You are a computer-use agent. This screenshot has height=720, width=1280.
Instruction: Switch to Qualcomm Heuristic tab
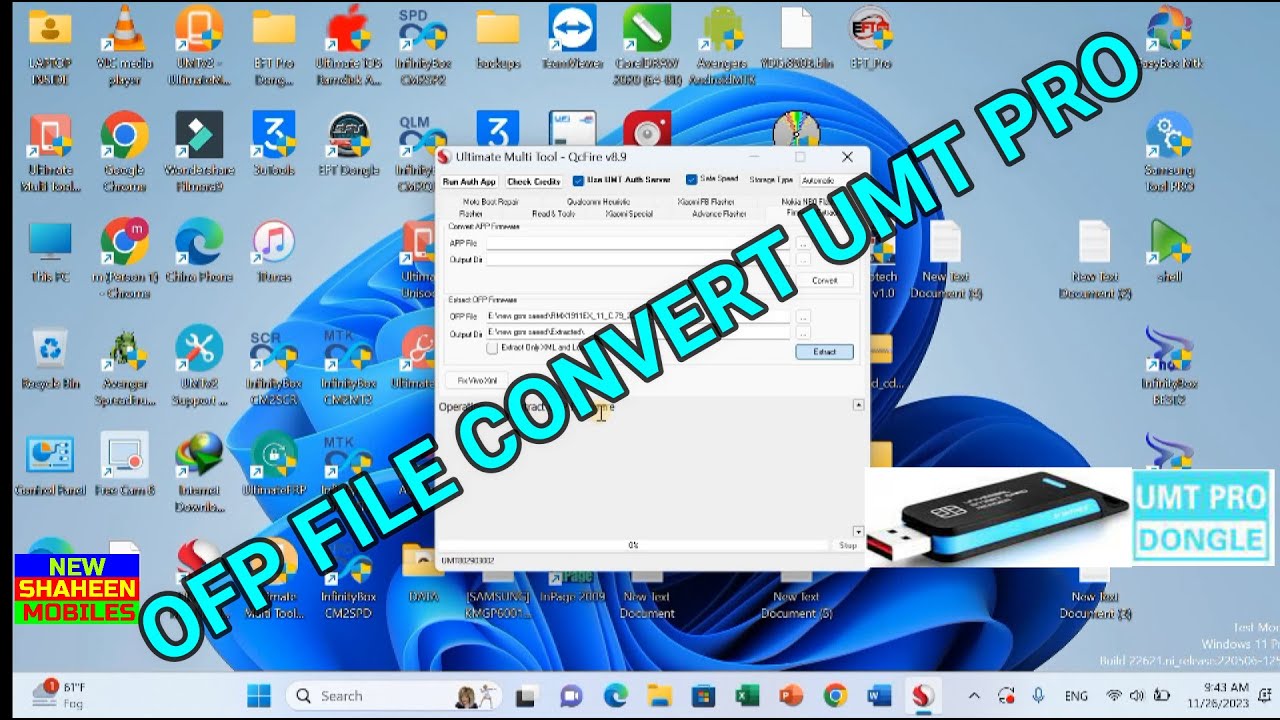[598, 202]
